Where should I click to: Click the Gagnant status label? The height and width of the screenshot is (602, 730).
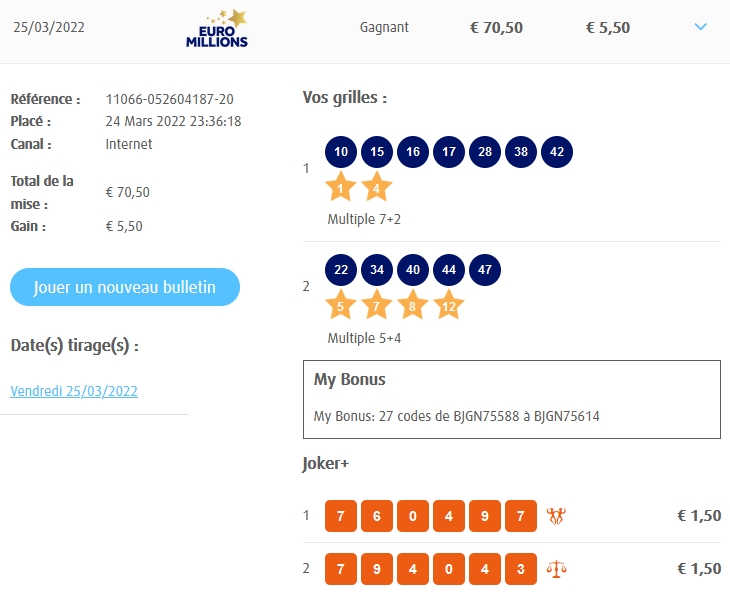pyautogui.click(x=384, y=27)
